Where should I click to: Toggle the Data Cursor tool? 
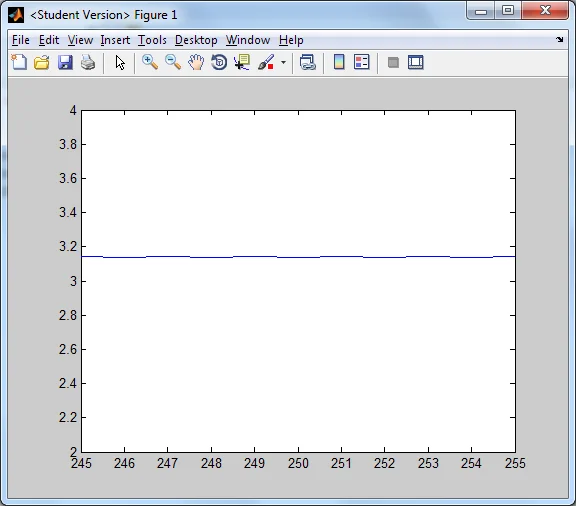(x=242, y=62)
